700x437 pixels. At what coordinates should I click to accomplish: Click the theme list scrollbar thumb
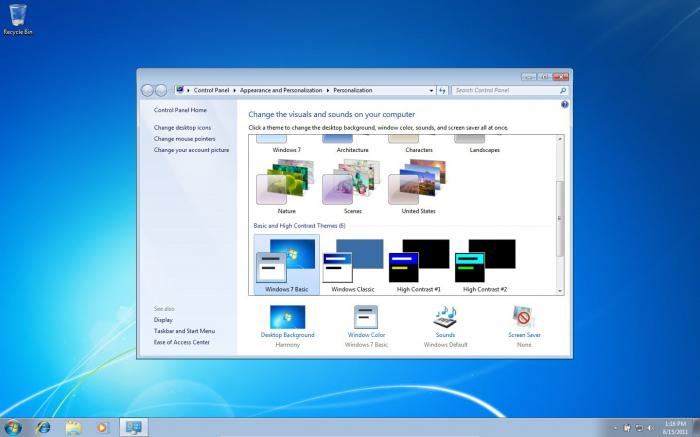560,219
